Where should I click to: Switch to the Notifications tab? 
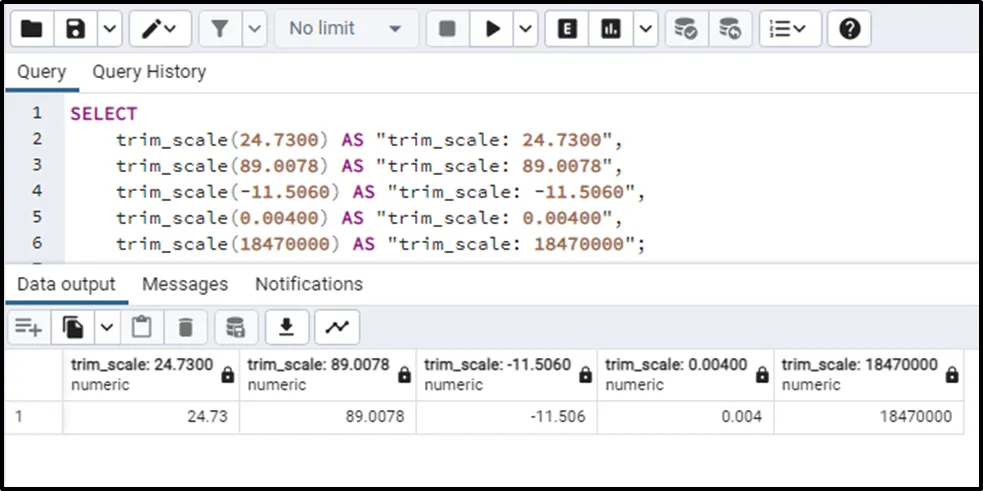[x=308, y=284]
